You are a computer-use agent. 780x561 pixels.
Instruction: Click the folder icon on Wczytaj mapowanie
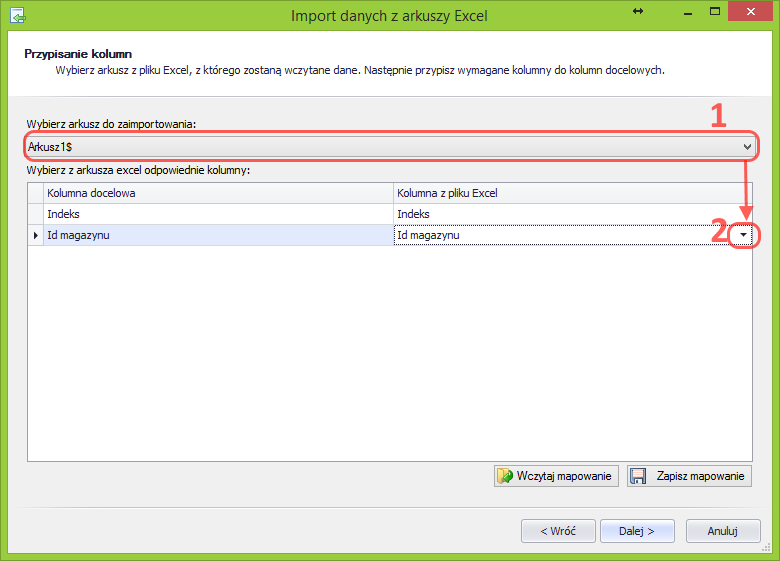pos(505,476)
